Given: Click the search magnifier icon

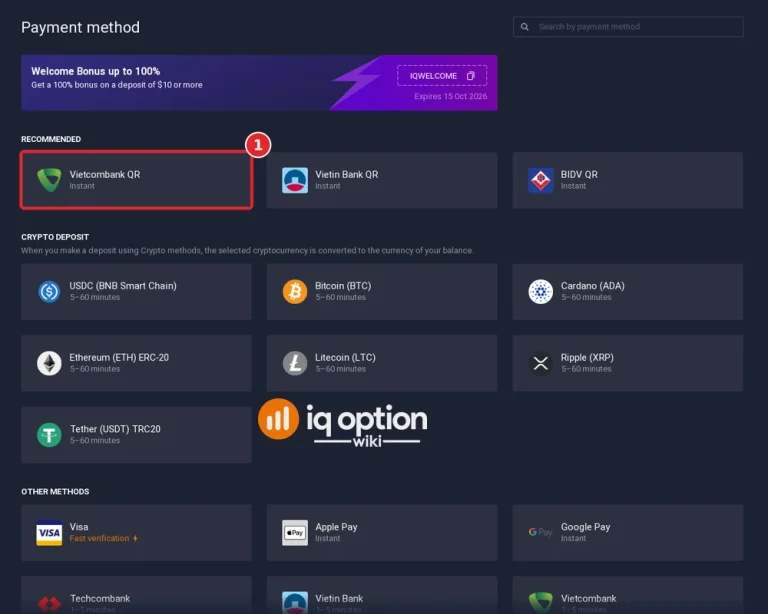Looking at the screenshot, I should click(x=525, y=27).
